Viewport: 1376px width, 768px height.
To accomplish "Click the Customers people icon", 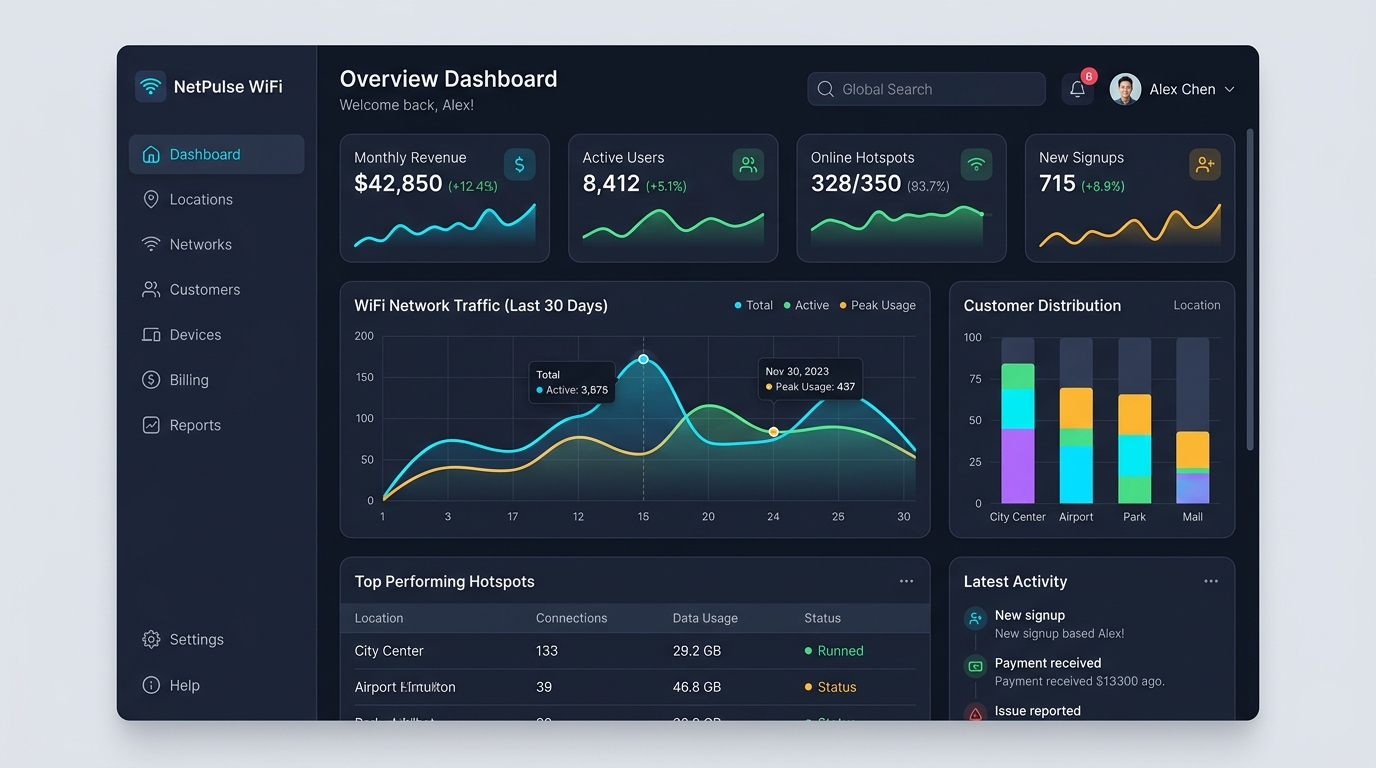I will tap(151, 289).
